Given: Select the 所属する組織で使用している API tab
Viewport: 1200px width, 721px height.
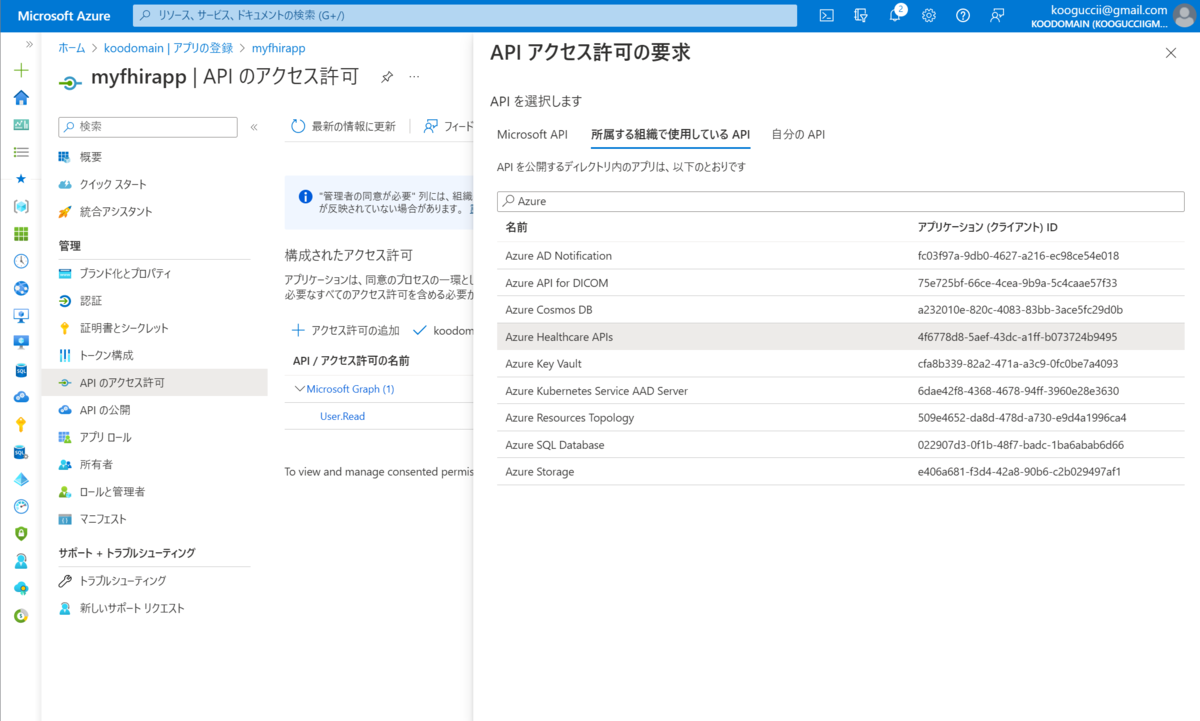Looking at the screenshot, I should [670, 134].
